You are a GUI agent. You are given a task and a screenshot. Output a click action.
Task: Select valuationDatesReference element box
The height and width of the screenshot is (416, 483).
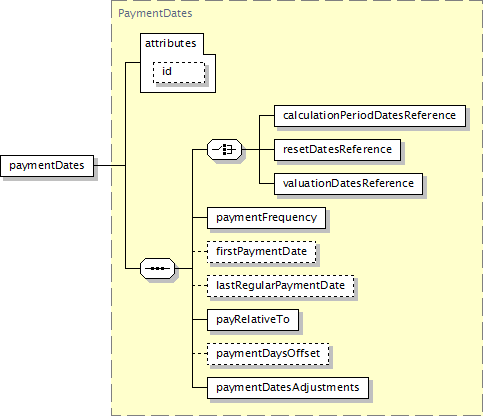click(348, 184)
